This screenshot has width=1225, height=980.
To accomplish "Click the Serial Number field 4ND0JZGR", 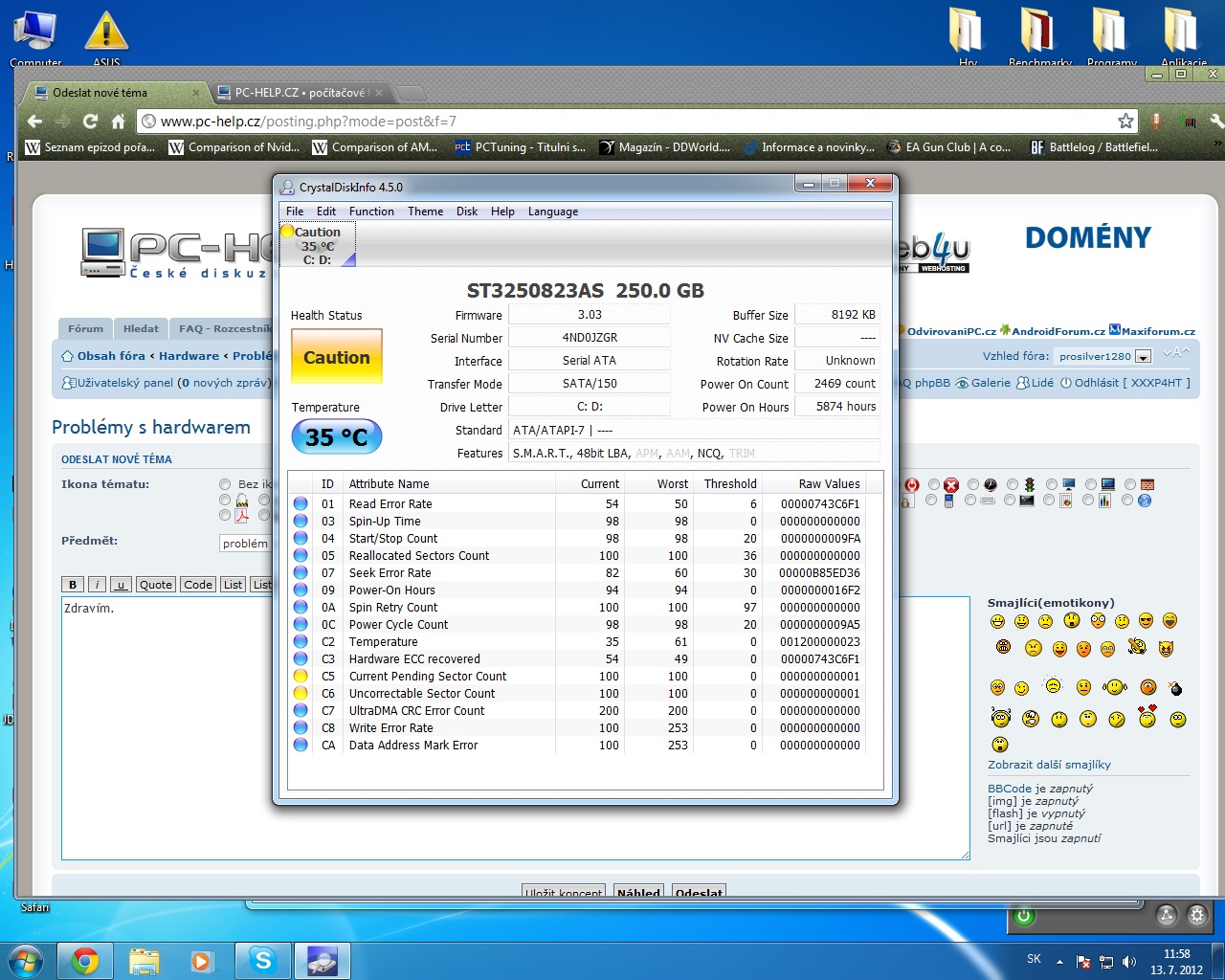I will tap(590, 338).
